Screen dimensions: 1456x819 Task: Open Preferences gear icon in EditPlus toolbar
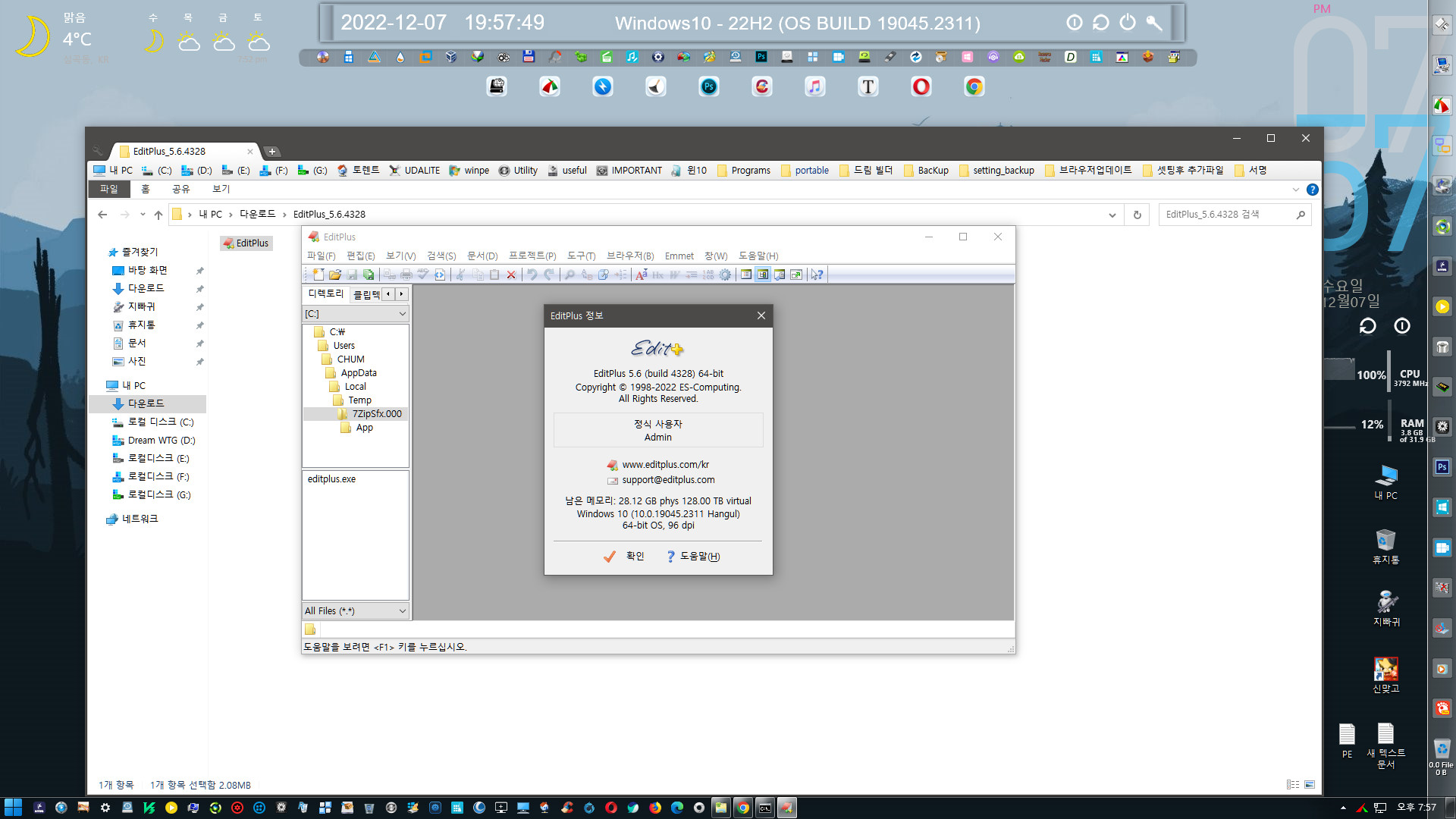tap(725, 275)
